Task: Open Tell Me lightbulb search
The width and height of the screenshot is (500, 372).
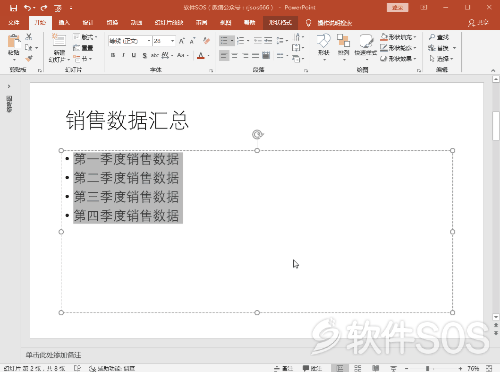Action: coord(308,22)
